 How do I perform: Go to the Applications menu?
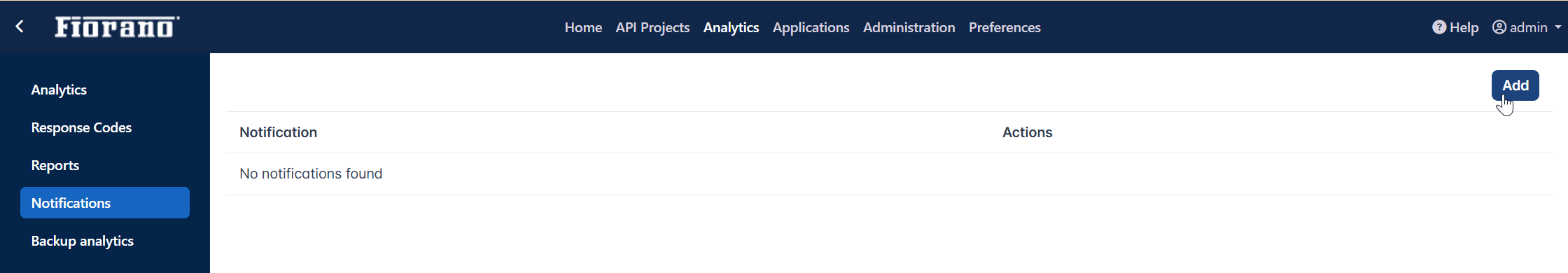tap(811, 27)
